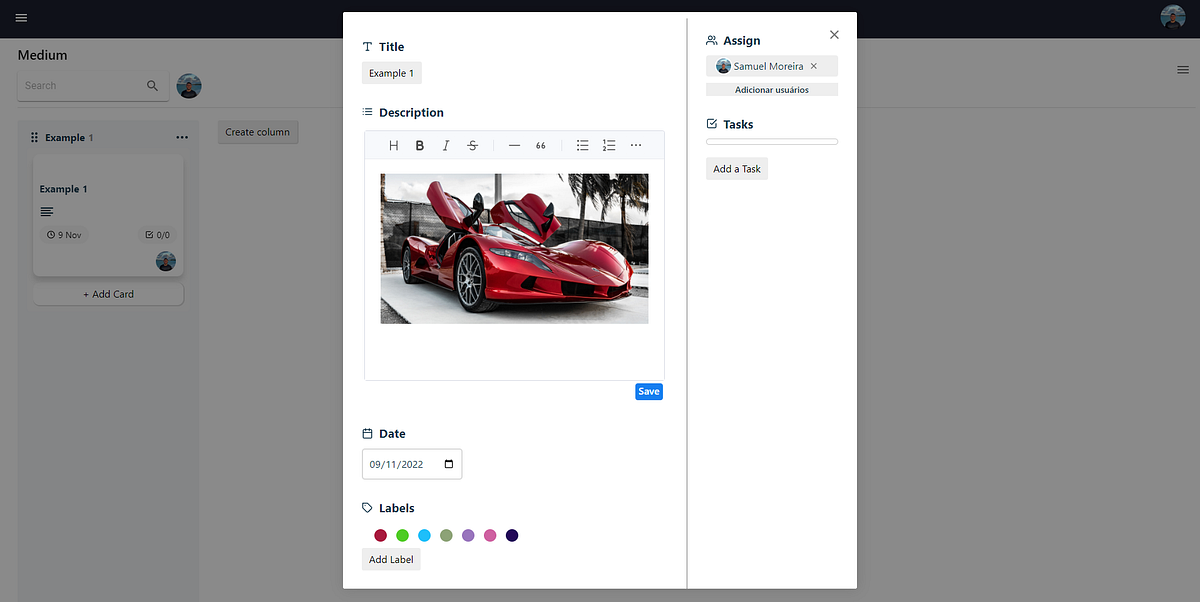The height and width of the screenshot is (602, 1200).
Task: Insert a blockquote with the quote icon
Action: coord(540,145)
